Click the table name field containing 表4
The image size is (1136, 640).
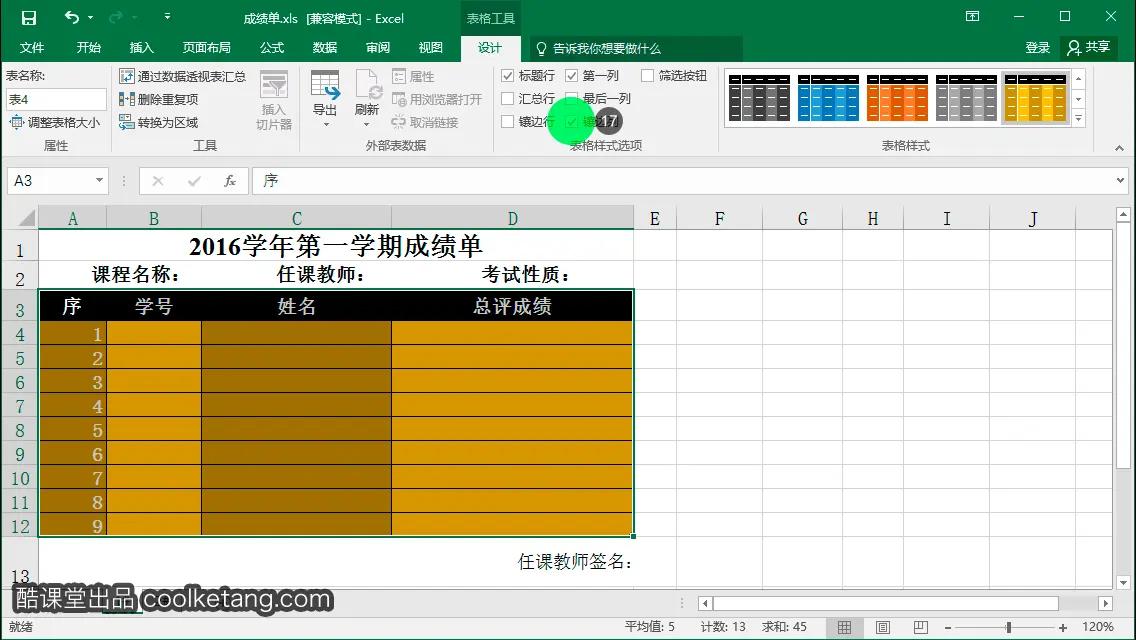tap(57, 99)
